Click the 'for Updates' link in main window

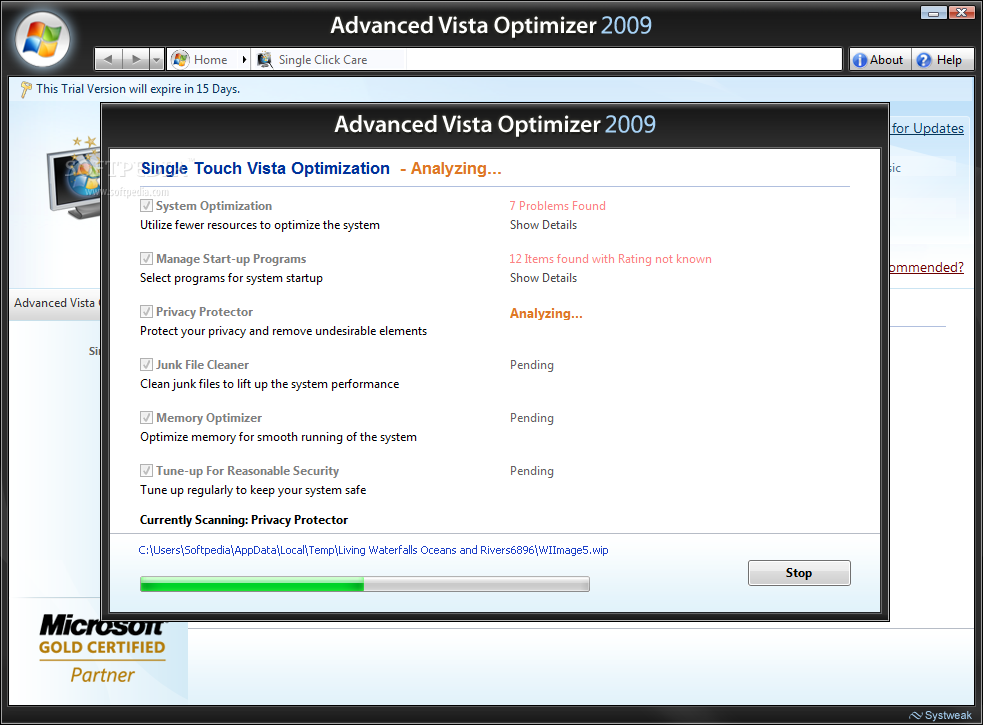(927, 128)
